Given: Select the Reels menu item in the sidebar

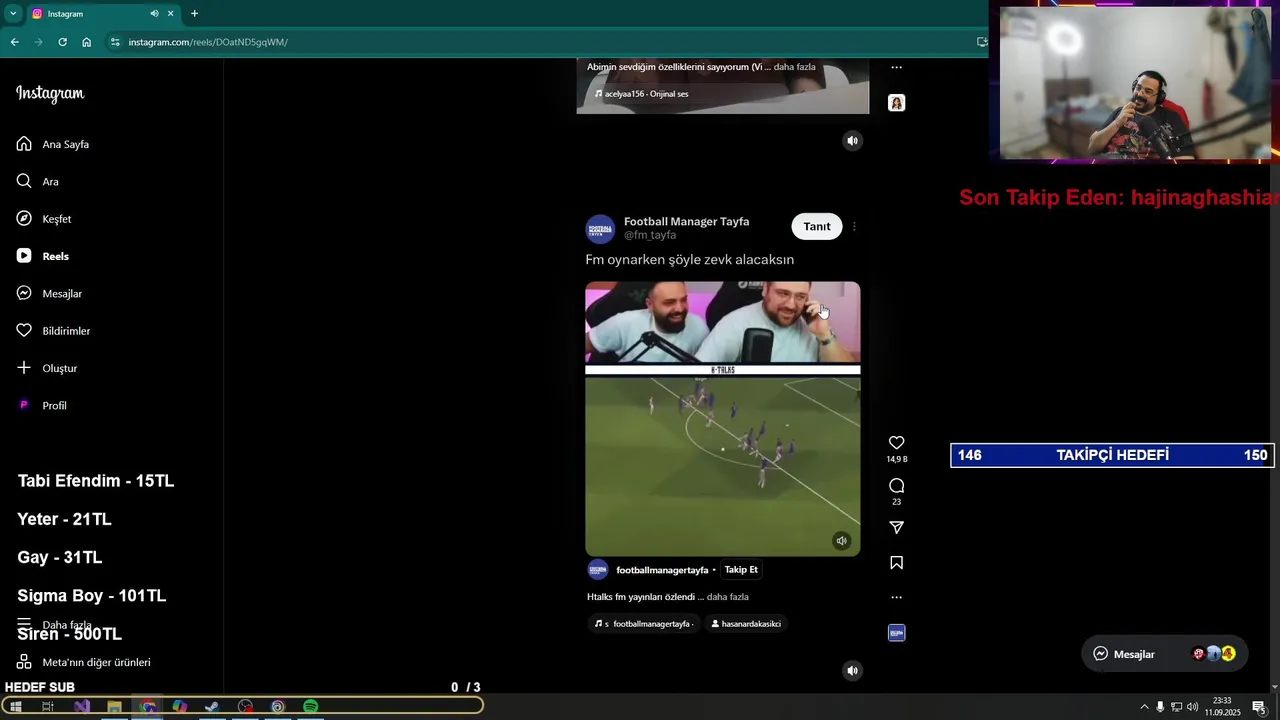Looking at the screenshot, I should click(x=43, y=256).
